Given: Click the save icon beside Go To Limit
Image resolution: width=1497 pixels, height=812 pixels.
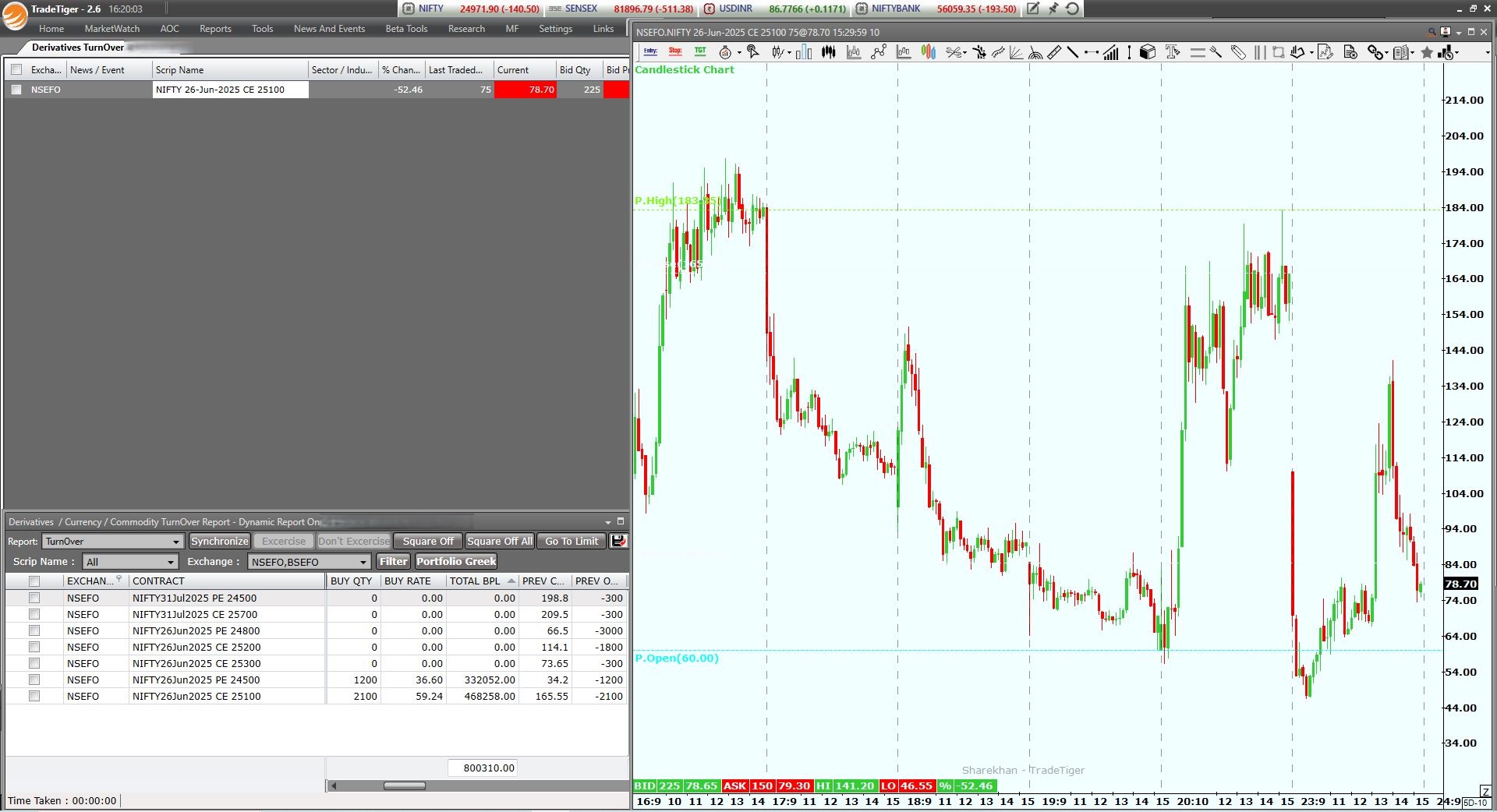Looking at the screenshot, I should 619,541.
